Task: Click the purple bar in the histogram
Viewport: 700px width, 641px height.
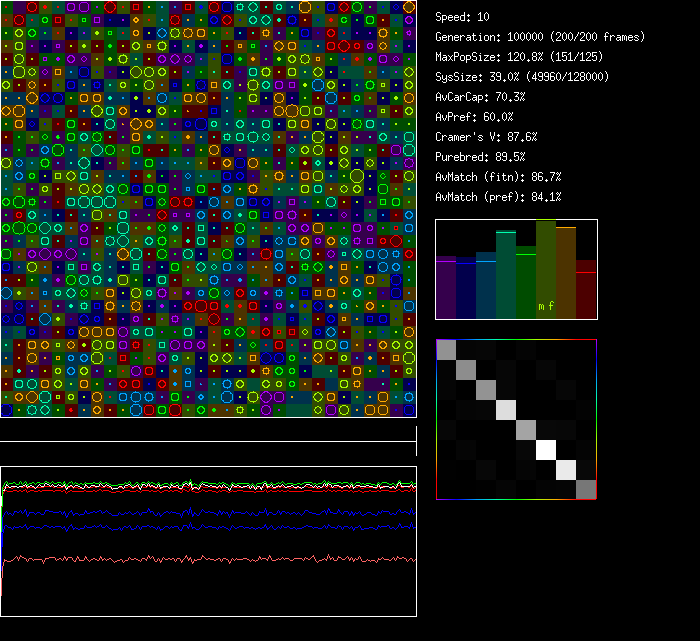Action: tap(446, 288)
